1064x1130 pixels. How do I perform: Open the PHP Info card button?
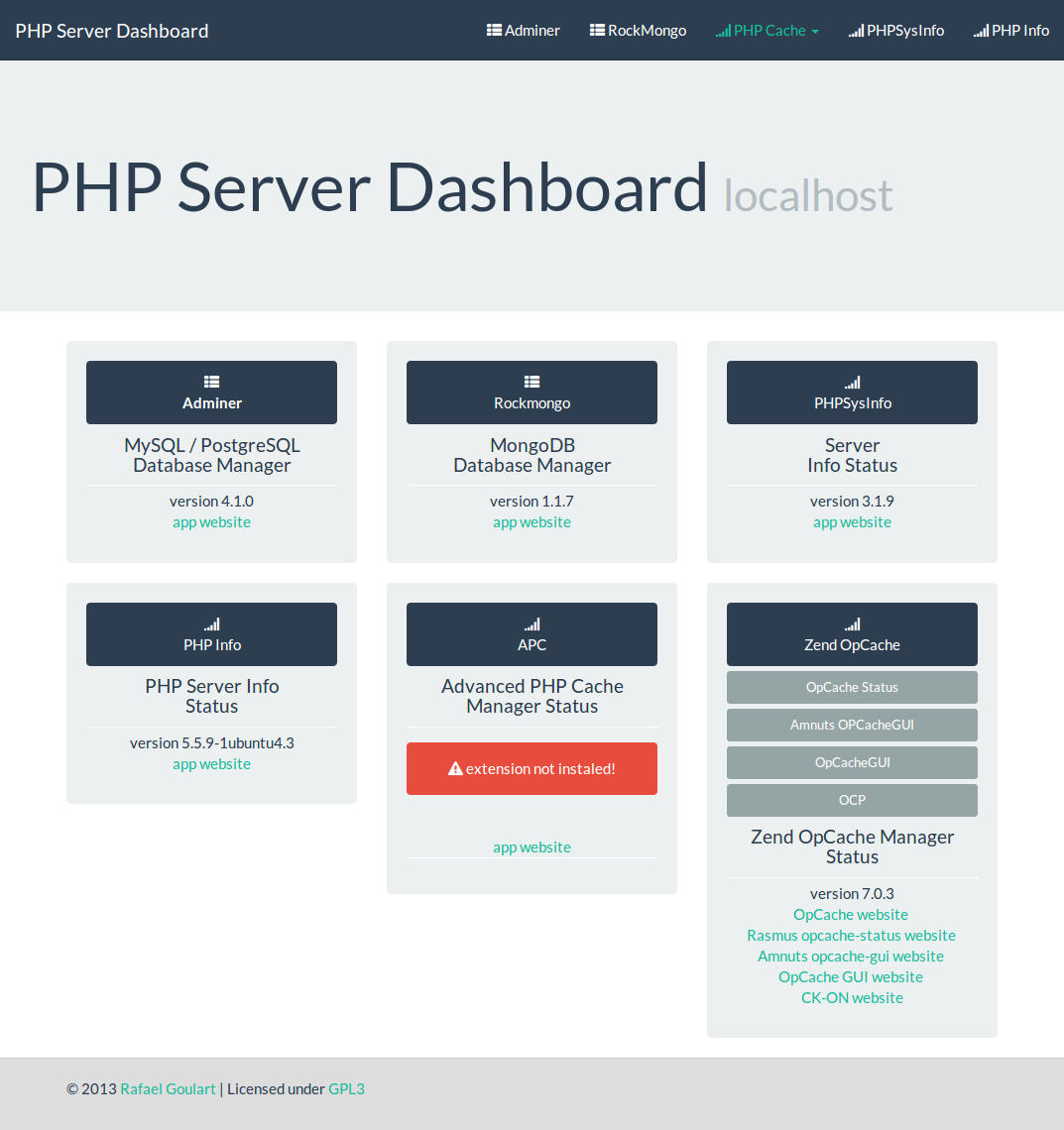pos(211,634)
